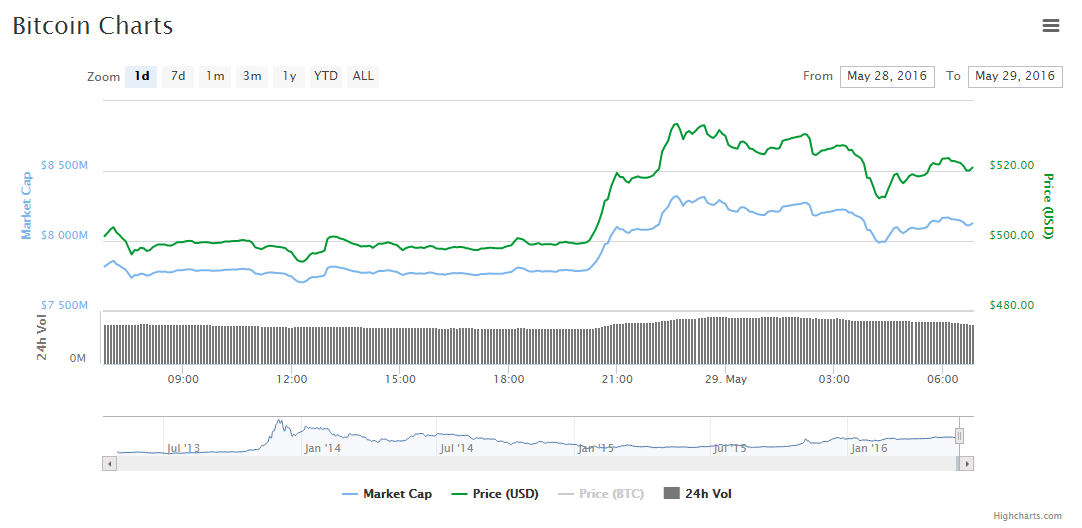This screenshot has height=528, width=1082.
Task: Click the navigator scroll left arrow
Action: (109, 464)
